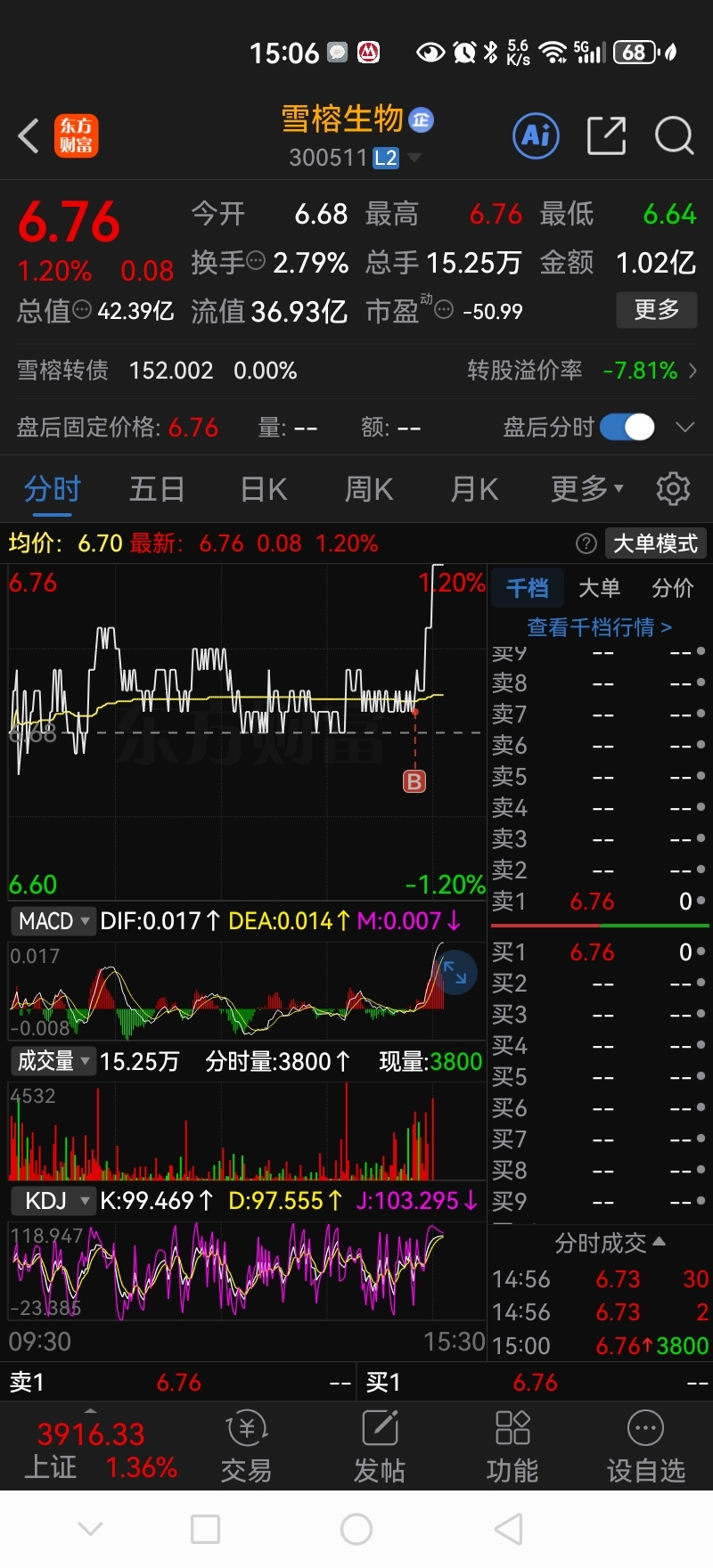
Task: Tap the Android home circle button
Action: point(356,1530)
